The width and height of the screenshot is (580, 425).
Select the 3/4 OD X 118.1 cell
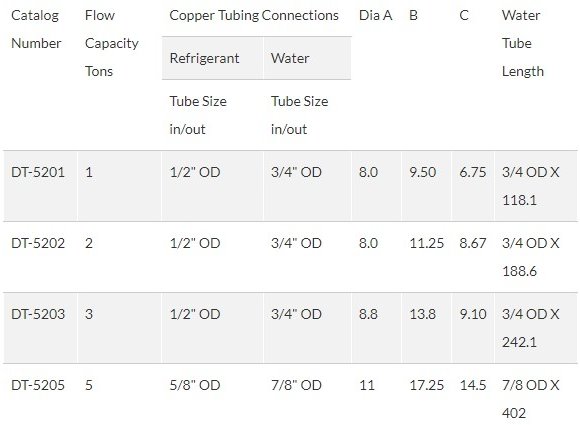point(530,186)
